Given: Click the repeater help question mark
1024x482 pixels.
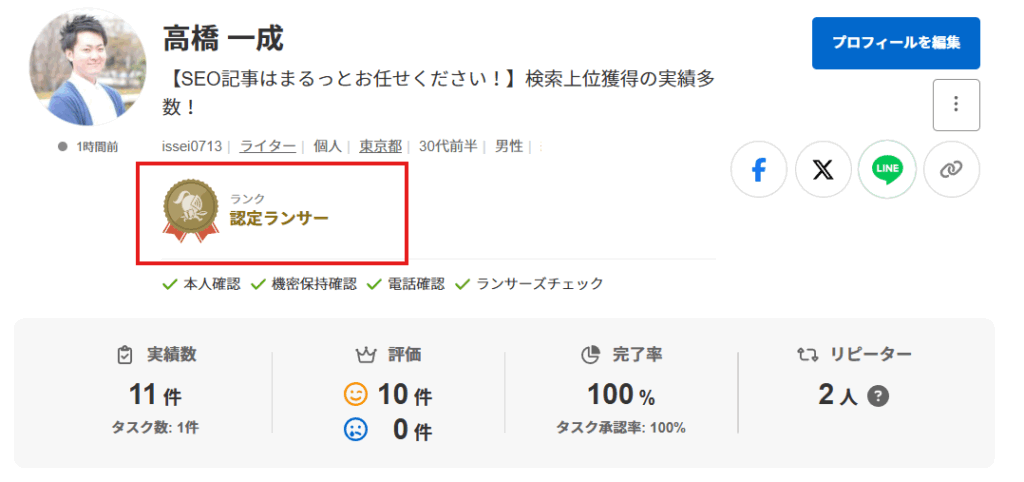Looking at the screenshot, I should (x=878, y=397).
